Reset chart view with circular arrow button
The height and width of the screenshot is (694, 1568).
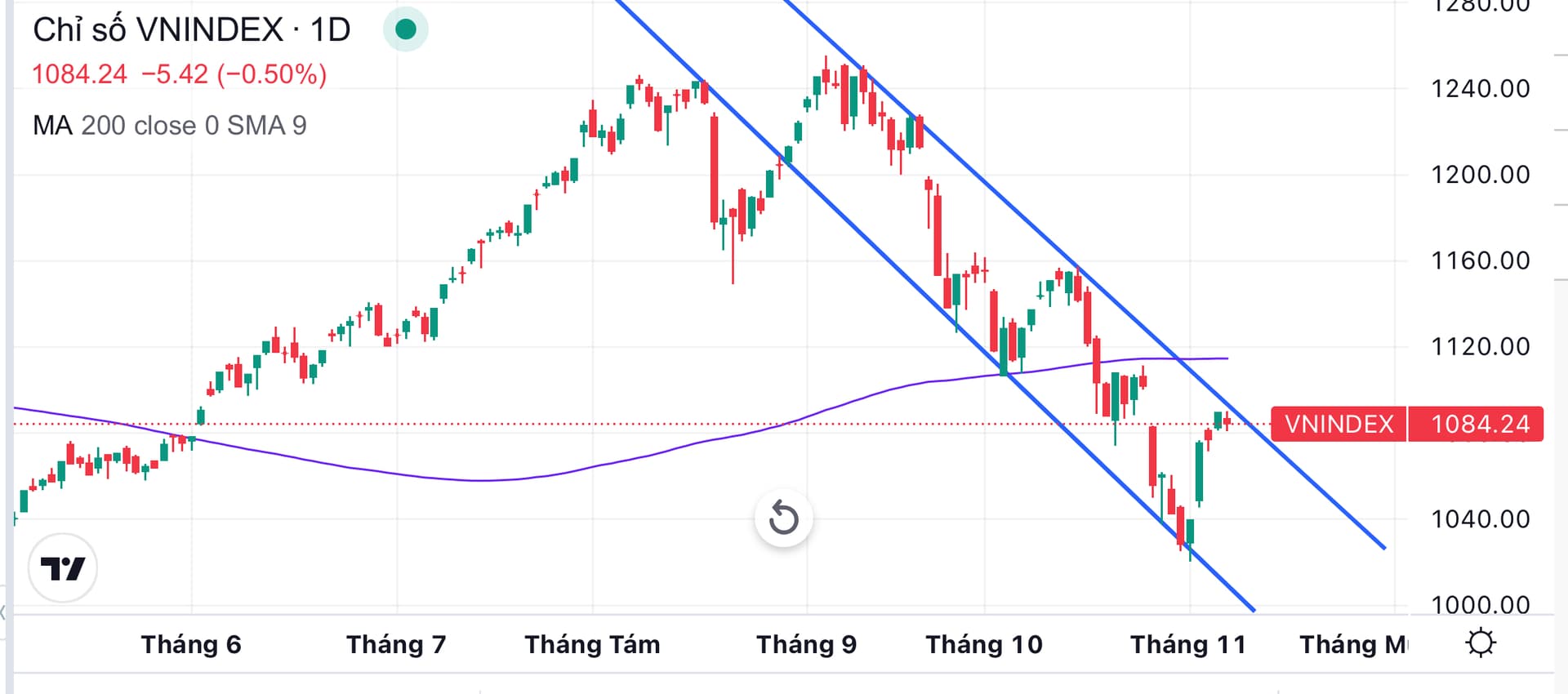point(783,518)
